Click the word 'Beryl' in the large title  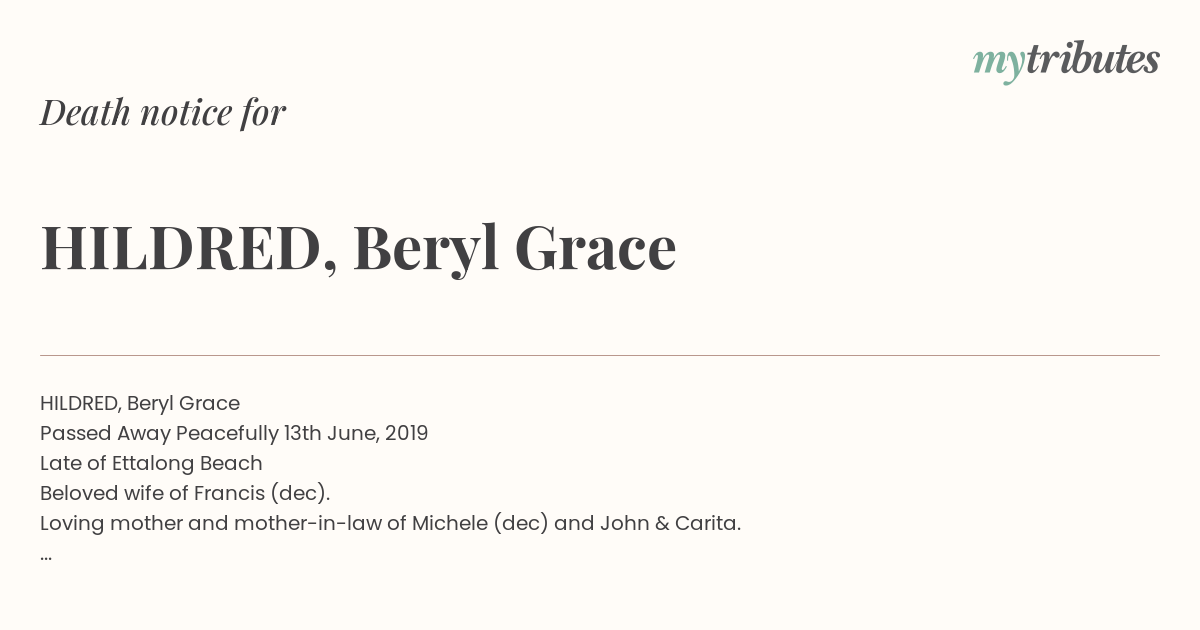[426, 250]
